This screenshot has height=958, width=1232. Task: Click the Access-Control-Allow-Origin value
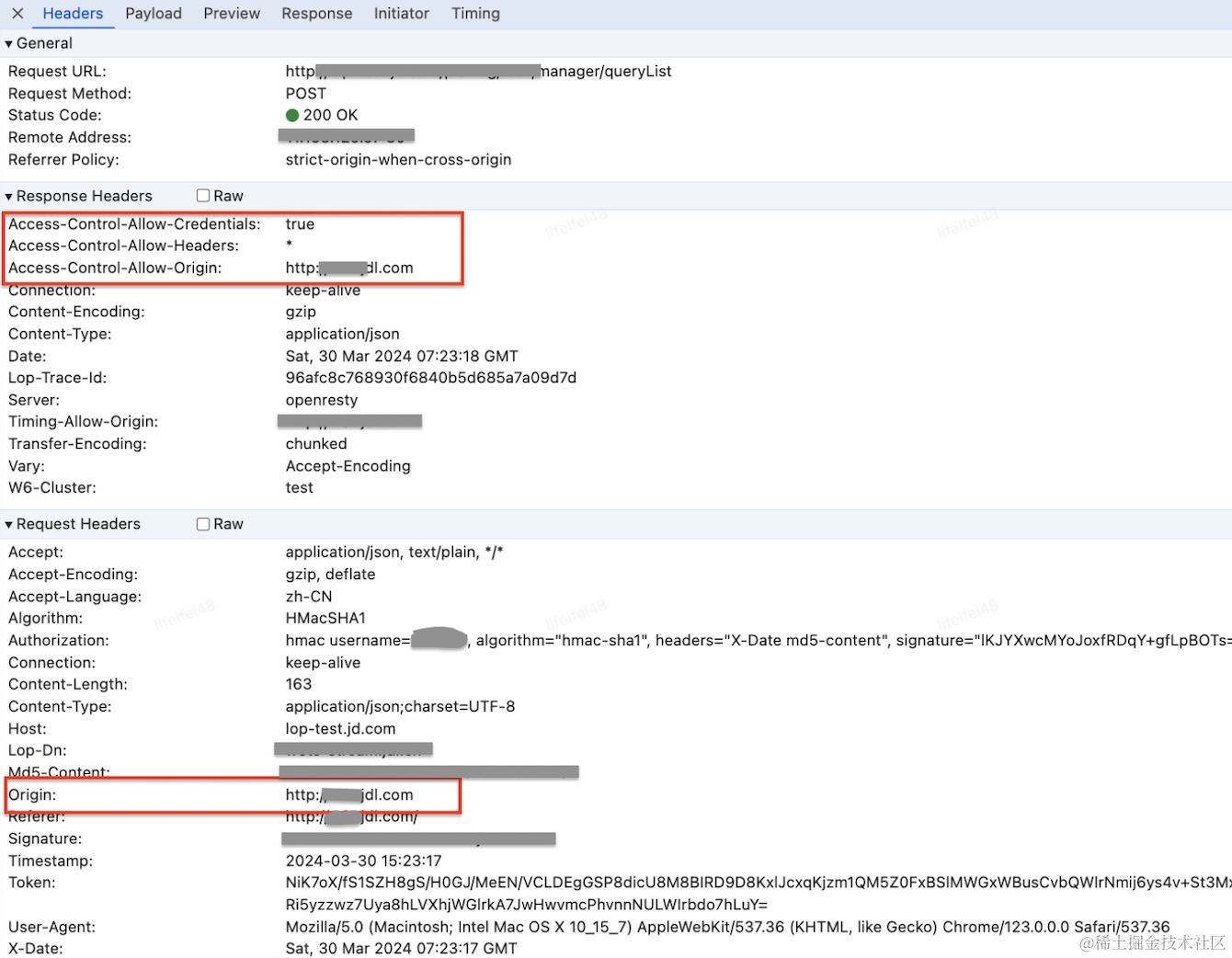[x=349, y=268]
